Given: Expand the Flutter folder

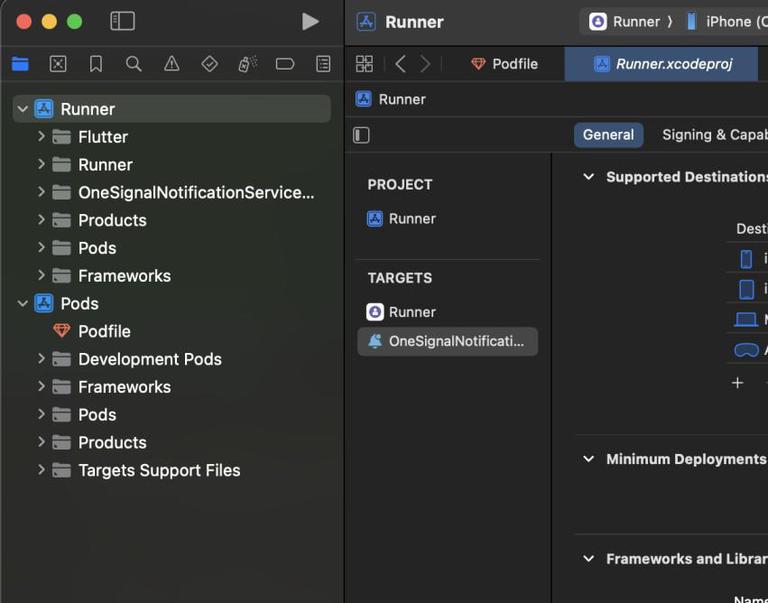Looking at the screenshot, I should click(x=41, y=136).
